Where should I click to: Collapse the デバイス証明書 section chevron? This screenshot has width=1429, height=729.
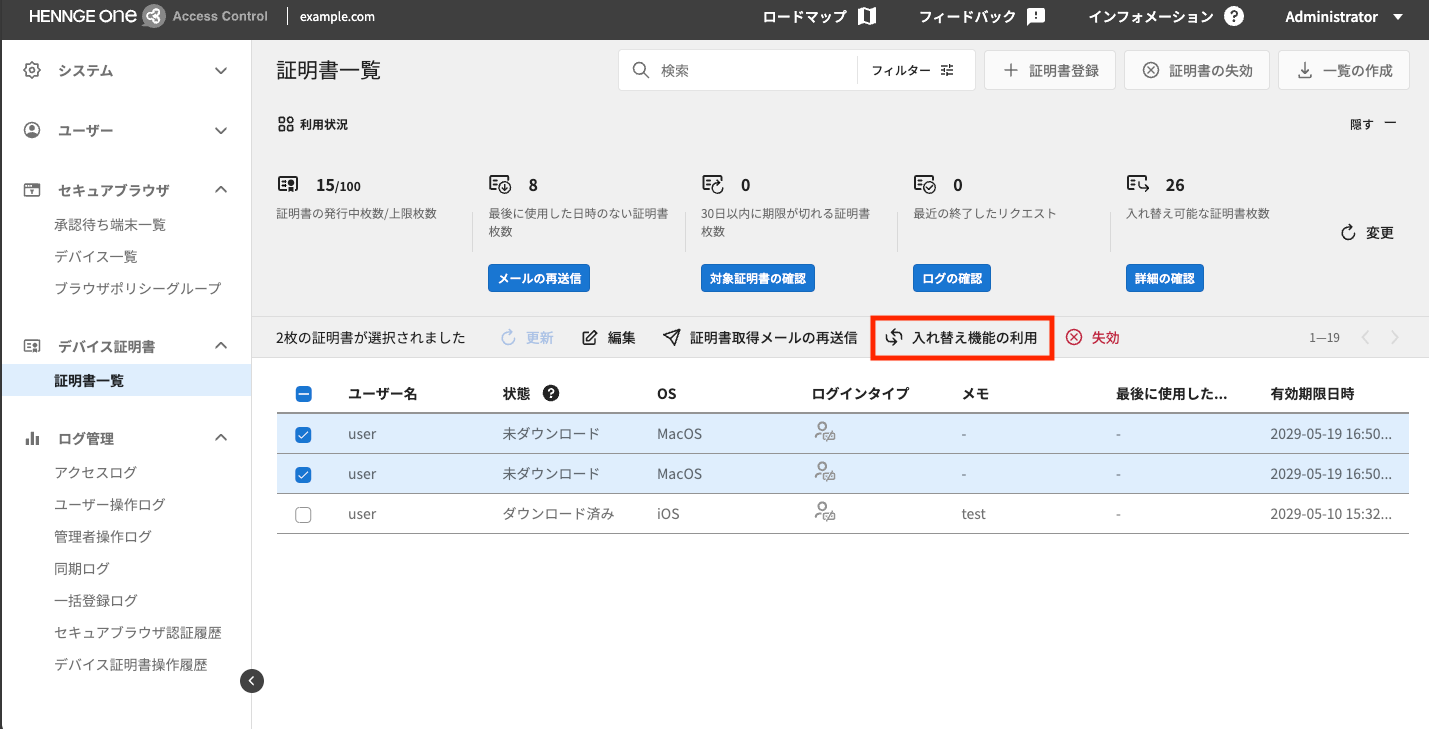coord(222,346)
